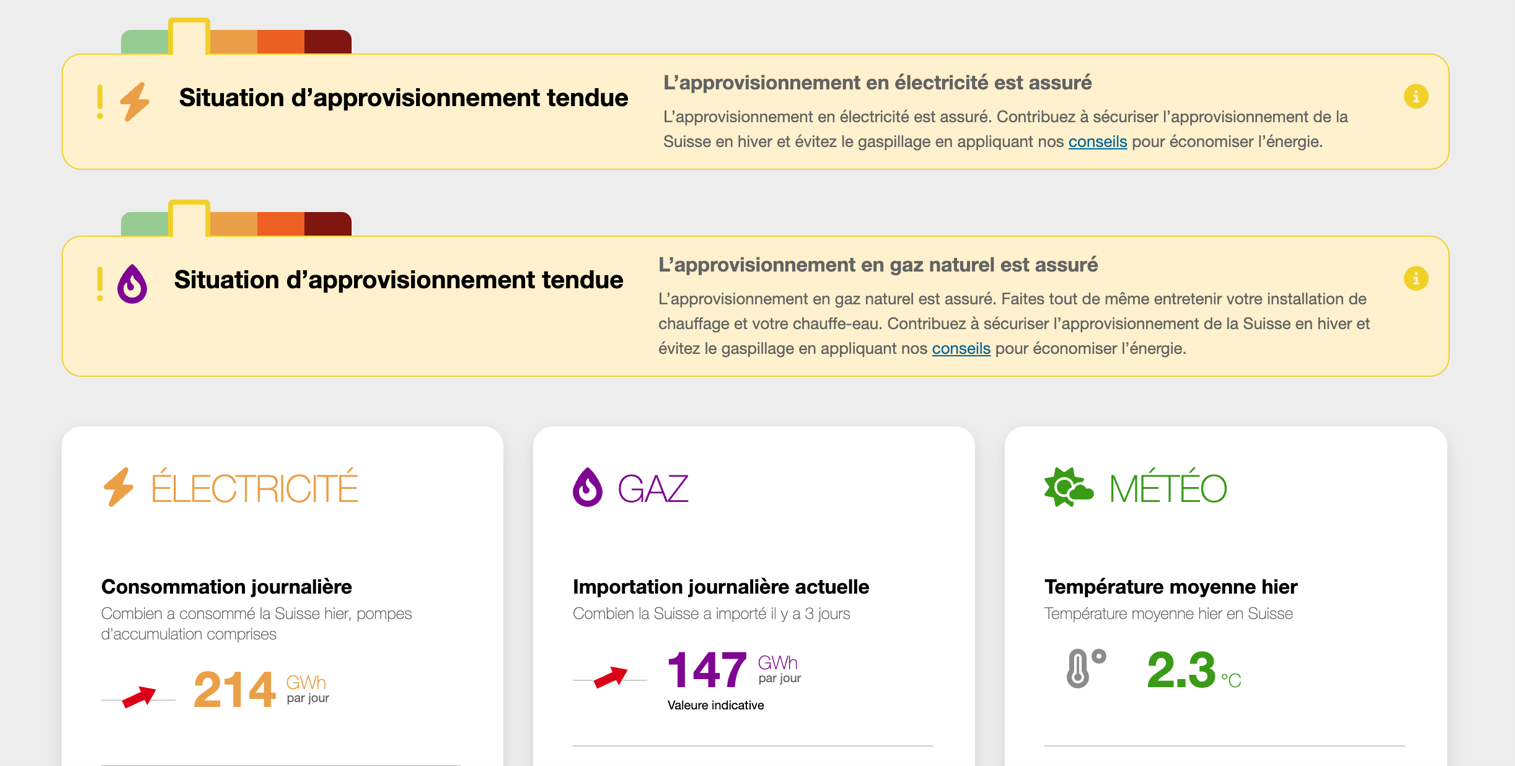The width and height of the screenshot is (1515, 766).
Task: Select dark red segment of gas status scale
Action: [328, 224]
